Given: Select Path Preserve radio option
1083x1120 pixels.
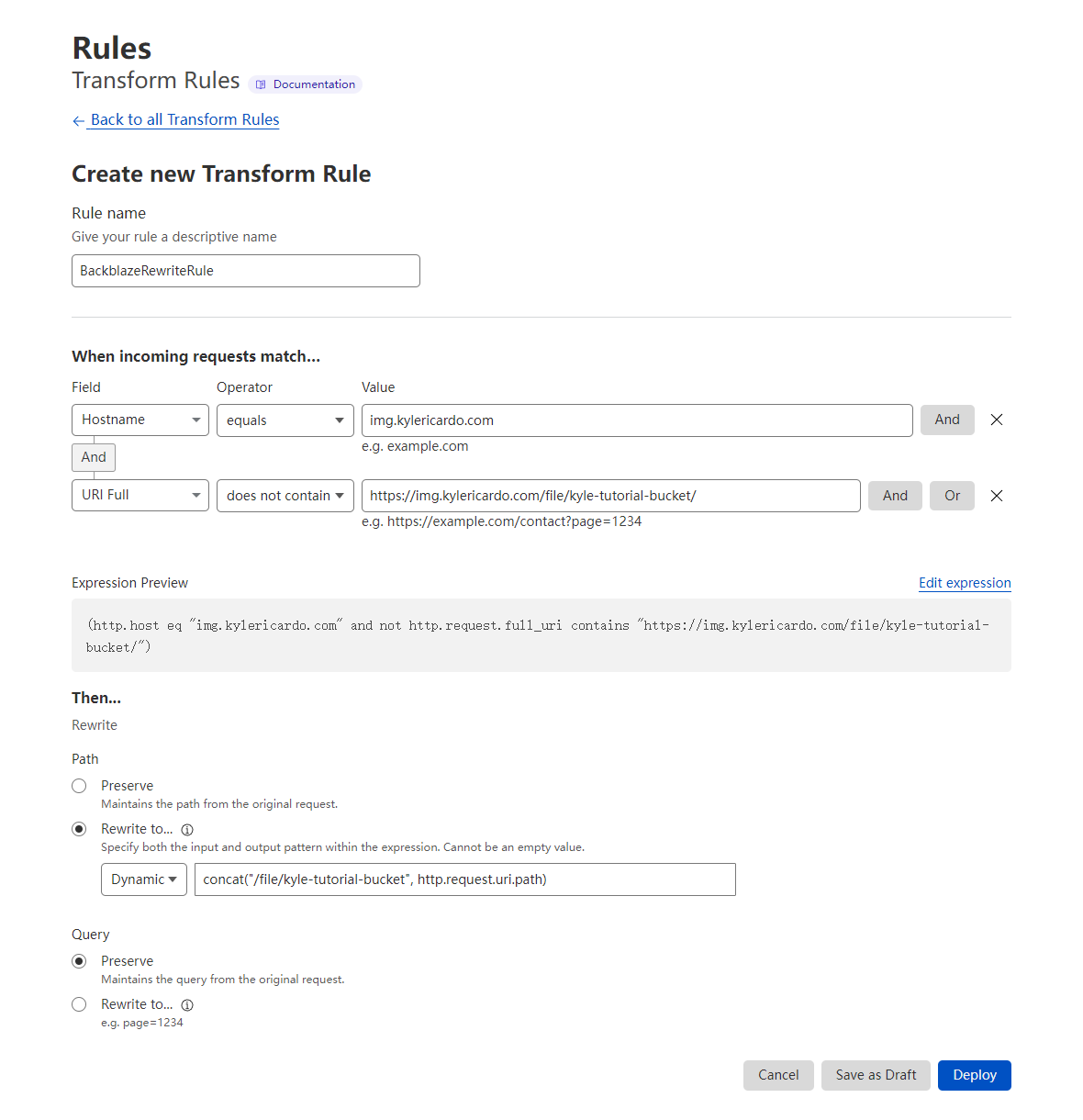Looking at the screenshot, I should [x=79, y=786].
